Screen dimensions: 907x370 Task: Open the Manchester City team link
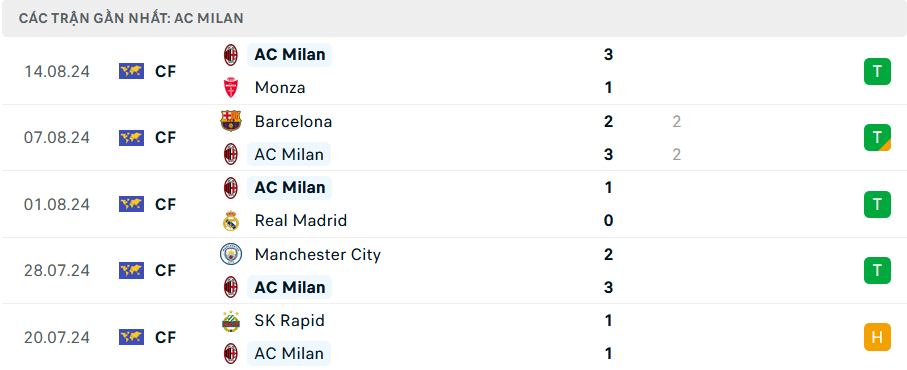click(x=318, y=254)
